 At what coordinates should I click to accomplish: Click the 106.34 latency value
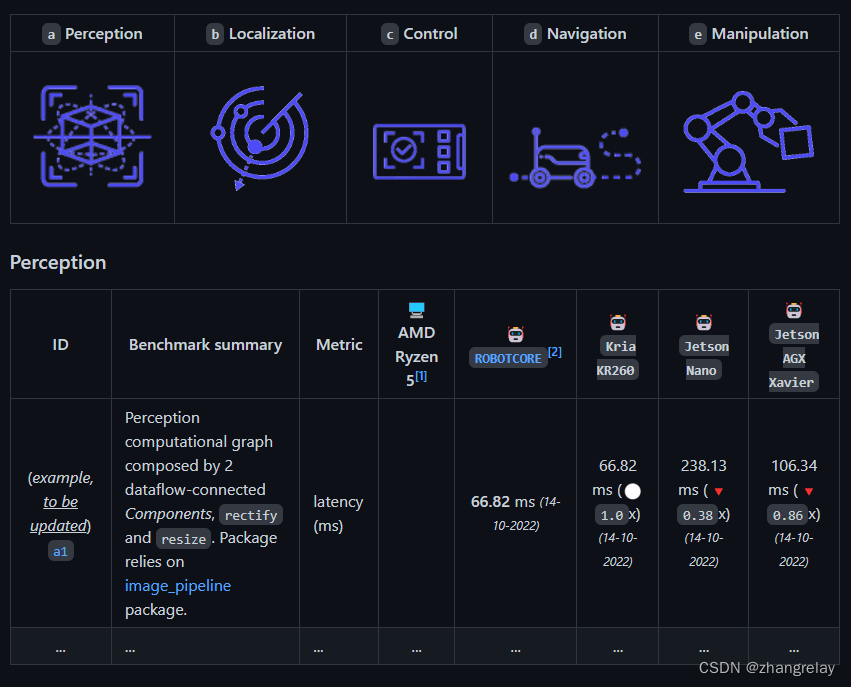pos(794,466)
